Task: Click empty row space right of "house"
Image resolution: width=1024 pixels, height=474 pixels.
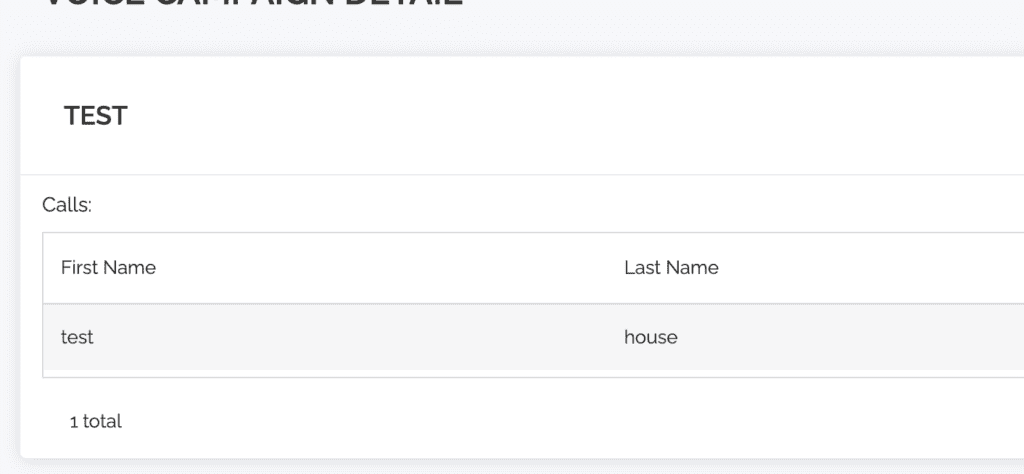Action: click(850, 338)
